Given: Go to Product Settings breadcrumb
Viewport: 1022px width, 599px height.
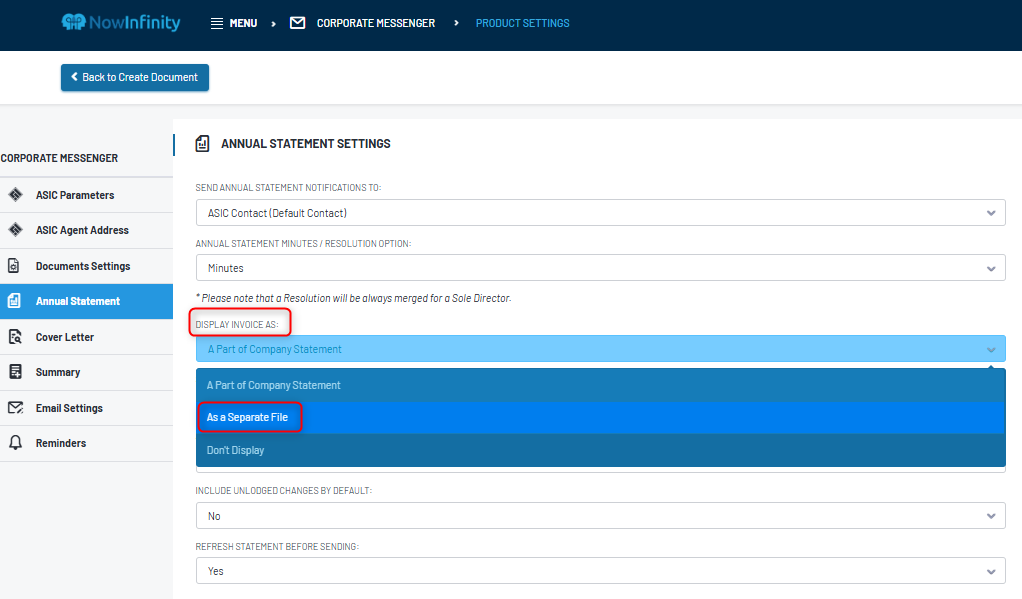Looking at the screenshot, I should tap(522, 22).
